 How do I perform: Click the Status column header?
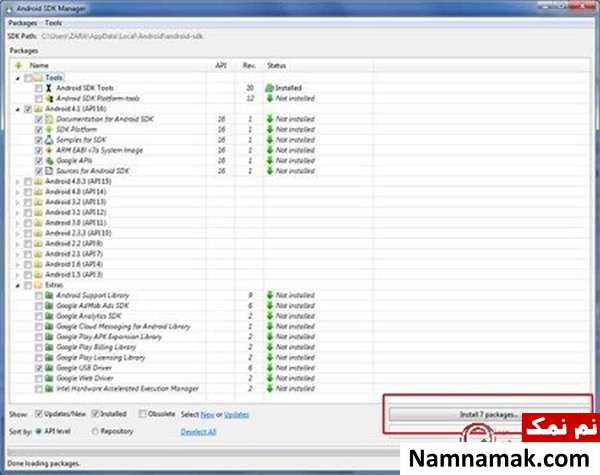point(276,65)
